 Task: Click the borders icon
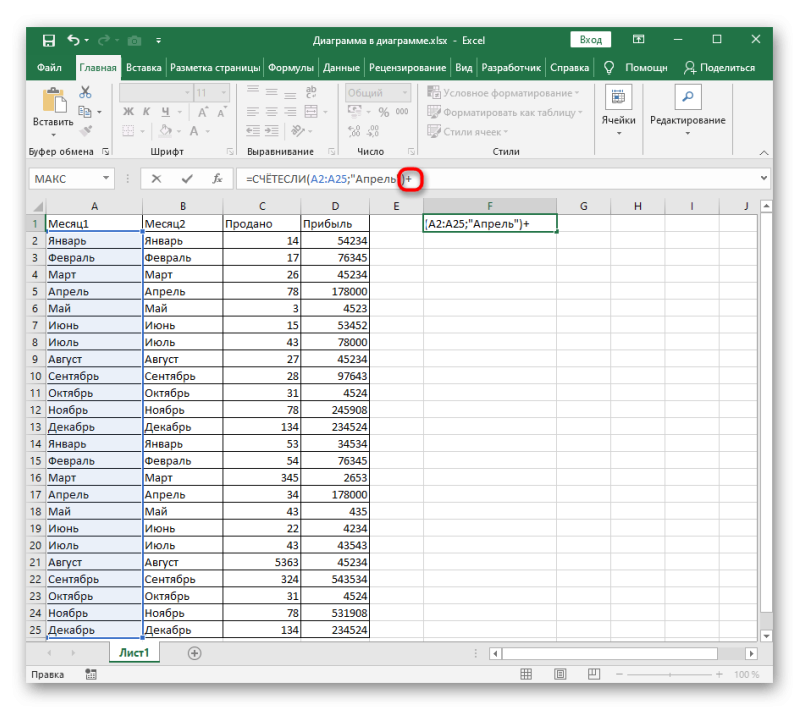point(128,131)
